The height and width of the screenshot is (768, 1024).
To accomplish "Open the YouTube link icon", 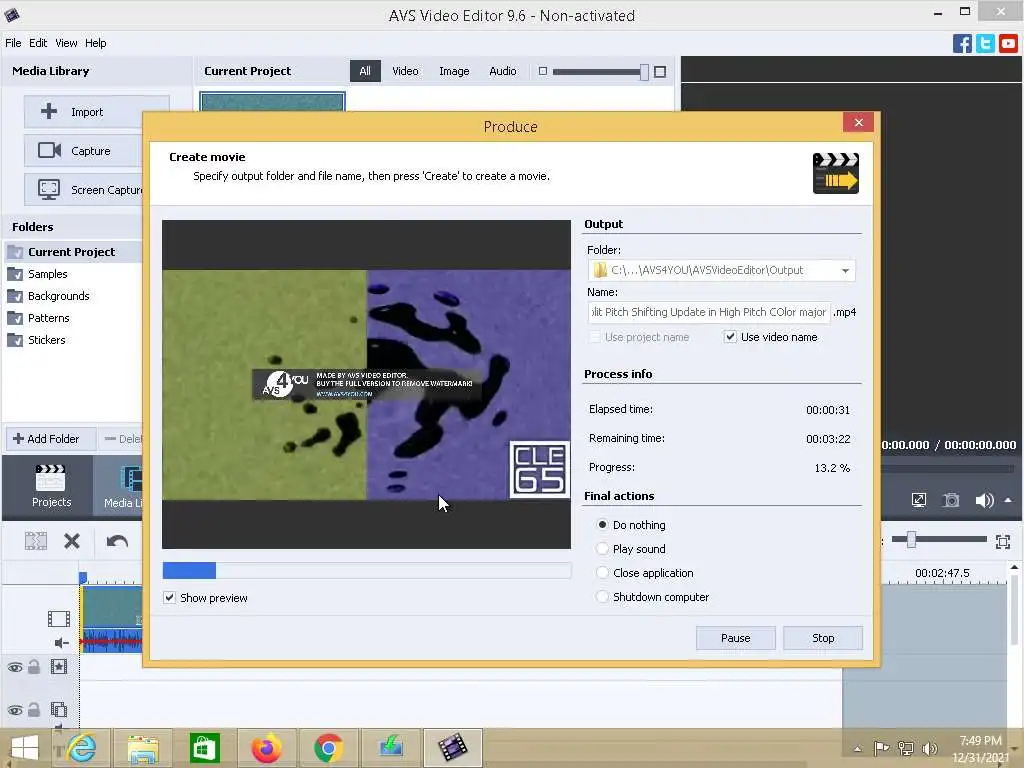I will pyautogui.click(x=1008, y=44).
